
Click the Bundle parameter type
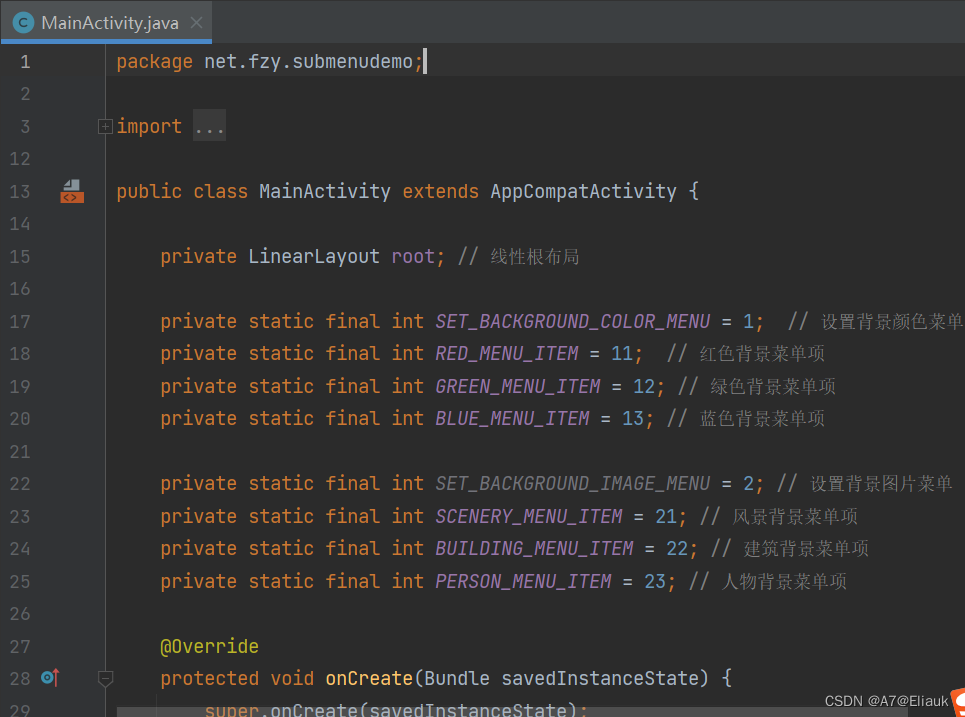(x=457, y=678)
